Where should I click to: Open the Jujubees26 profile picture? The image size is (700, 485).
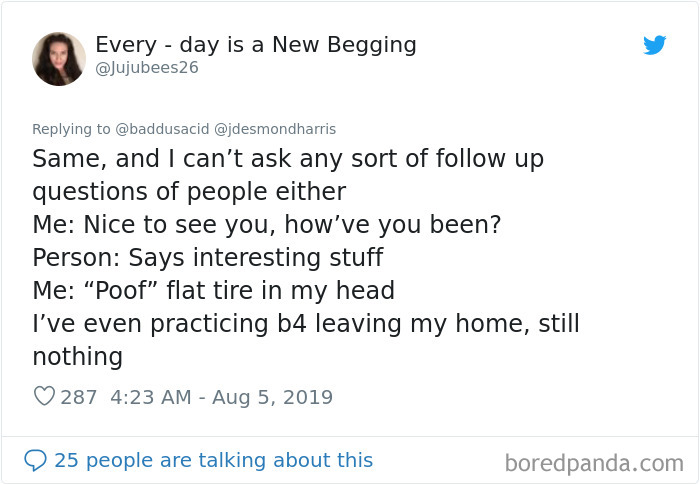[59, 59]
